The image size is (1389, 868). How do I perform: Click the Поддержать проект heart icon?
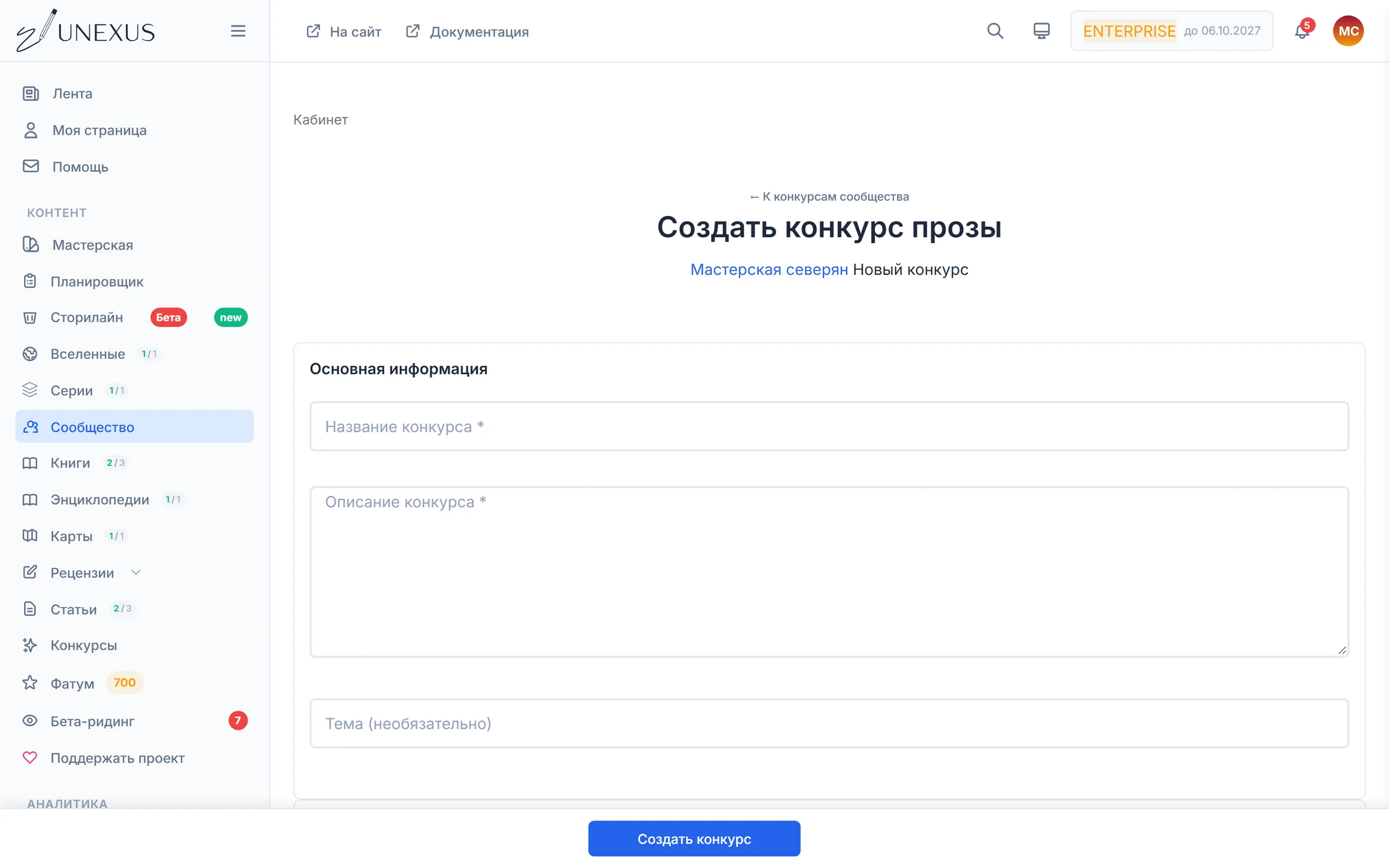click(30, 757)
